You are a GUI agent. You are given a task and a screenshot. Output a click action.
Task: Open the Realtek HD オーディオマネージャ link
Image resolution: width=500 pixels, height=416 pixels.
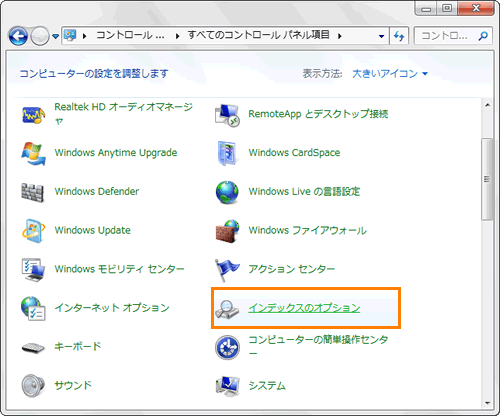(x=124, y=113)
